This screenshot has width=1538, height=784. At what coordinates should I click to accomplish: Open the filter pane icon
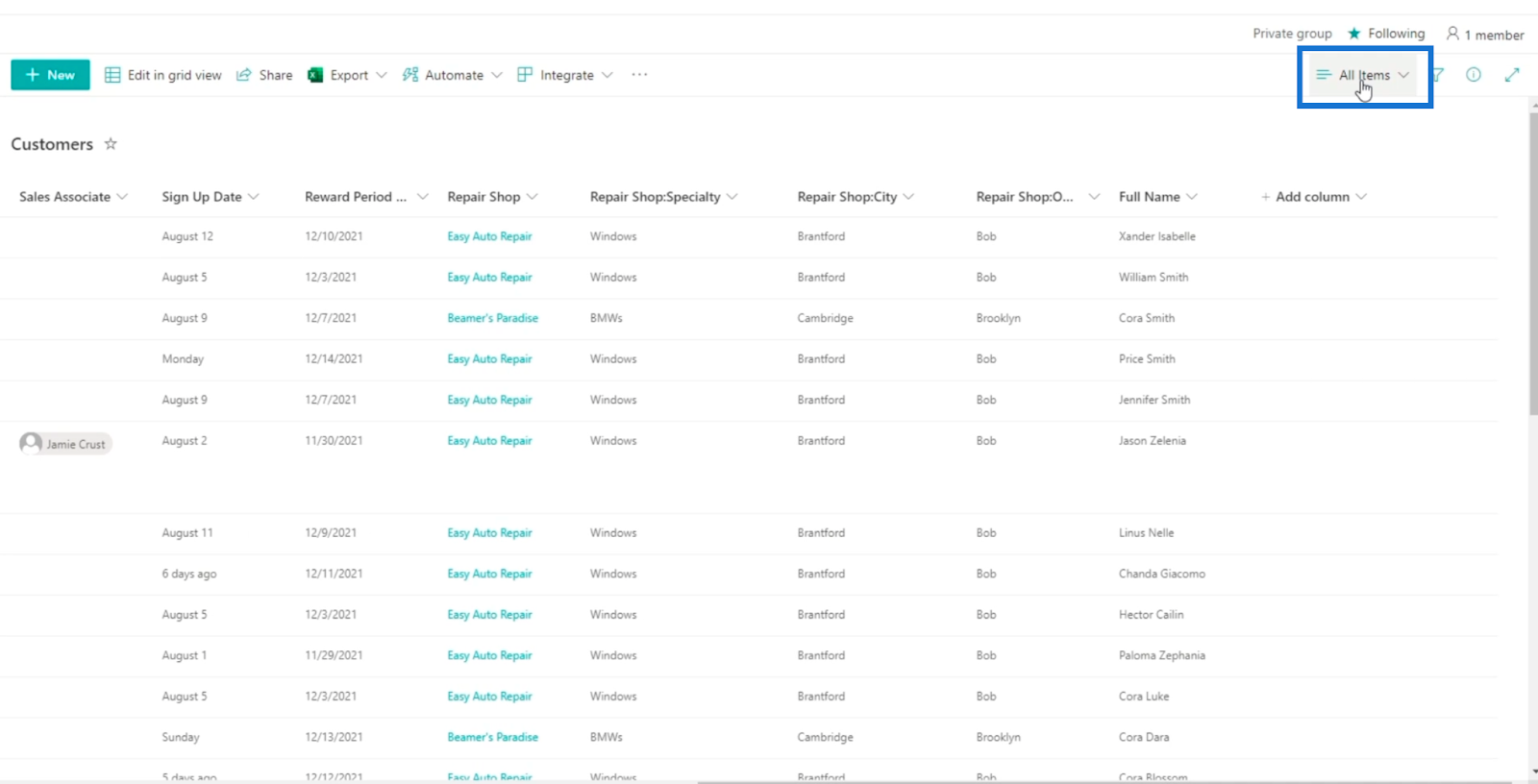(x=1437, y=75)
